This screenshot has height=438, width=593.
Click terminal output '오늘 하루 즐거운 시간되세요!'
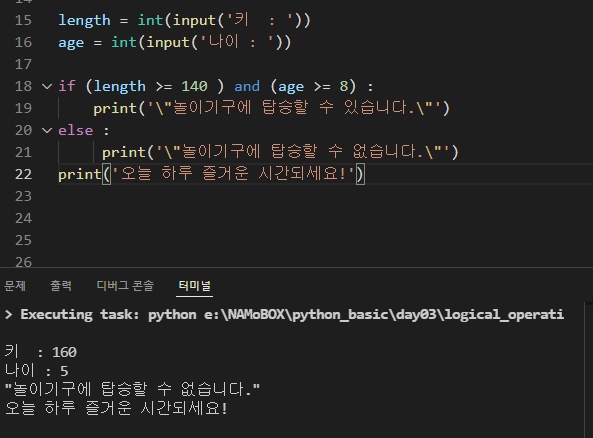116,408
